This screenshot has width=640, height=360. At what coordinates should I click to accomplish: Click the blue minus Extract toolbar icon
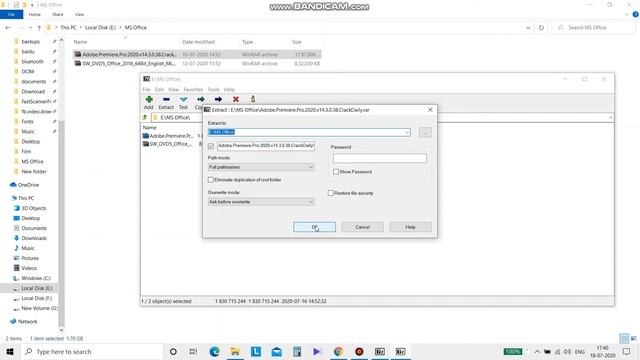(x=166, y=99)
